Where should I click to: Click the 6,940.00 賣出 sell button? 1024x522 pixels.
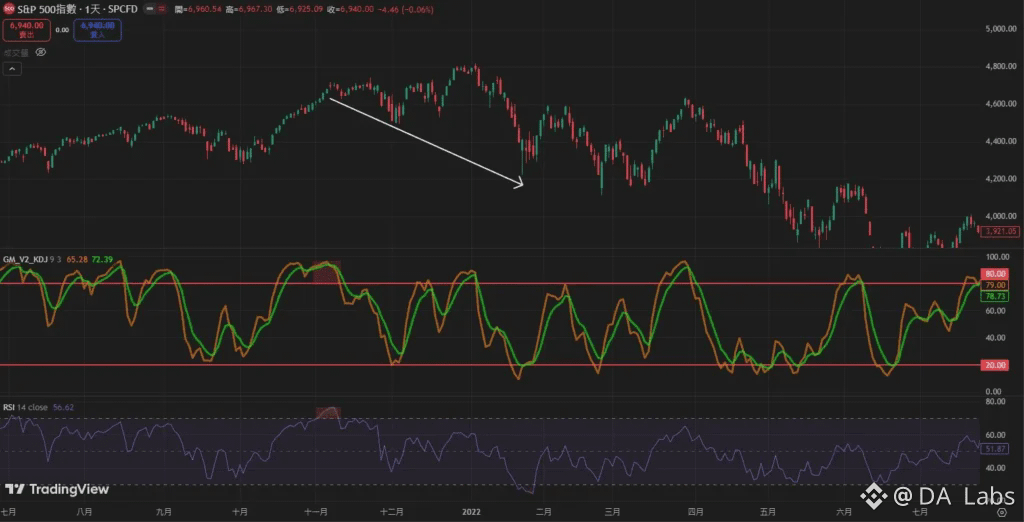[26, 30]
